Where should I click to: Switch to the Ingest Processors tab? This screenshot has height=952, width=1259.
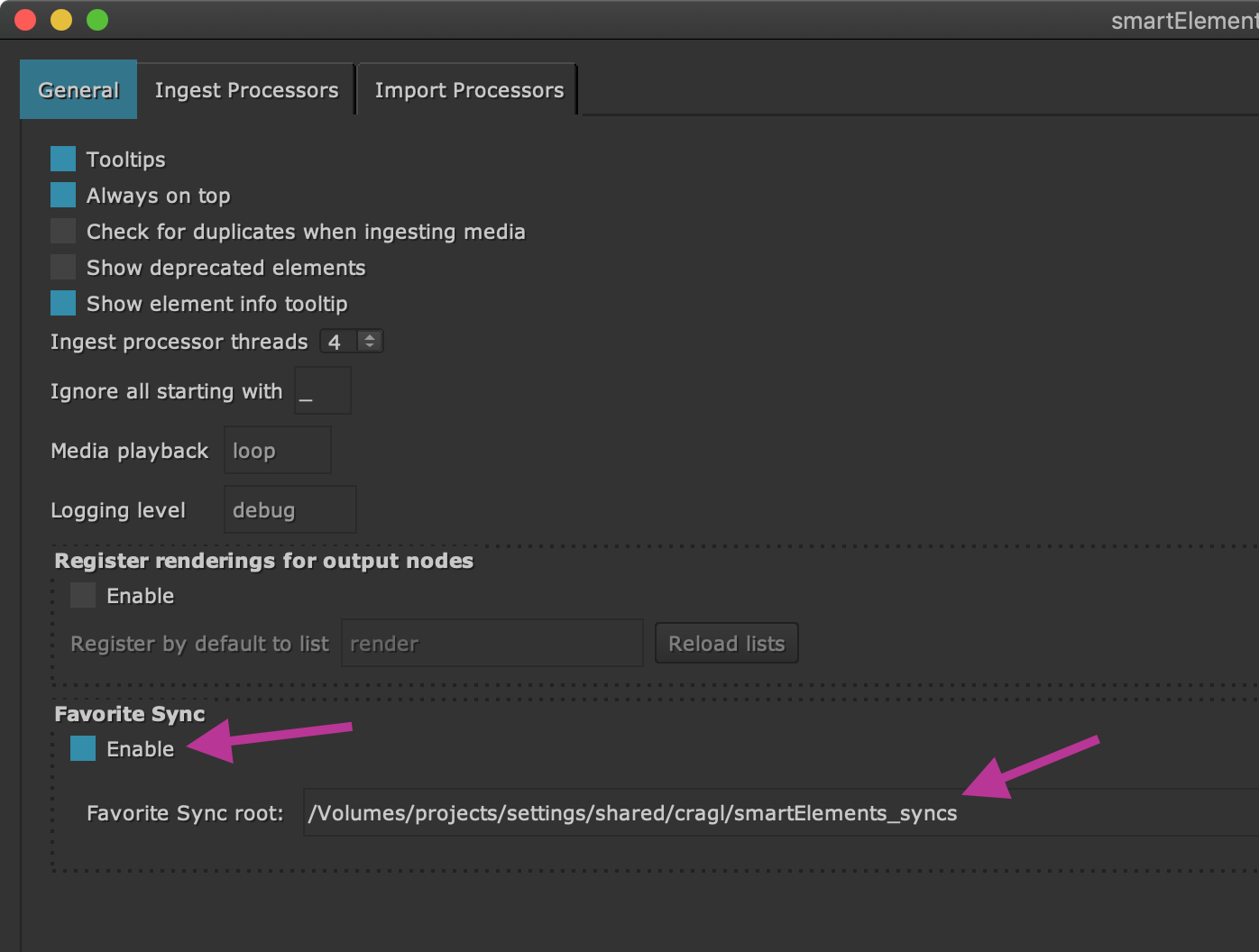pyautogui.click(x=245, y=89)
